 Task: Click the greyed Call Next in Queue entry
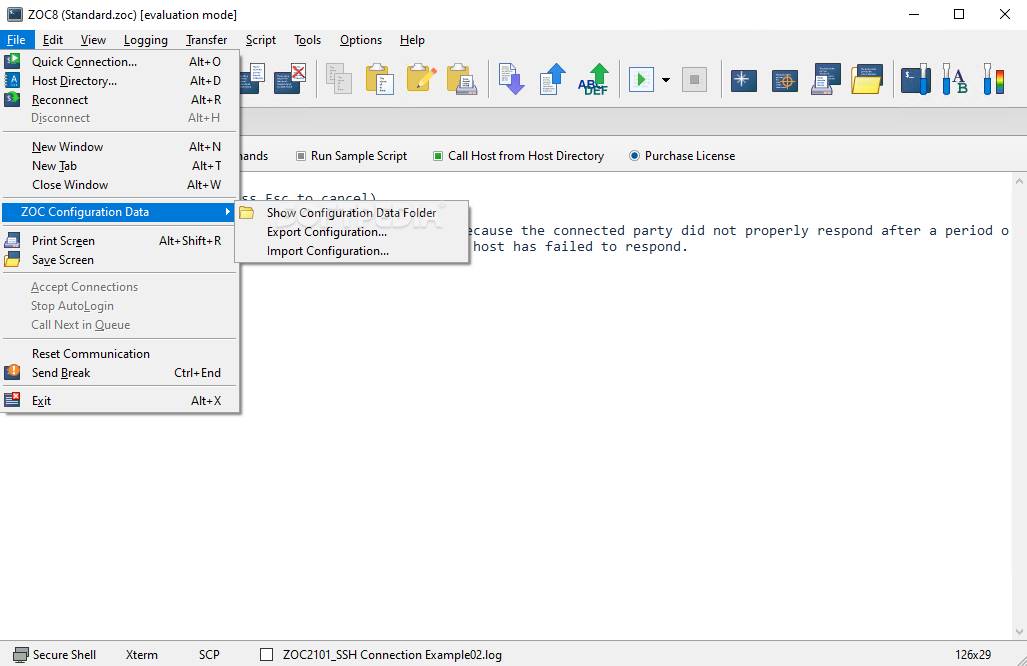coord(119,325)
